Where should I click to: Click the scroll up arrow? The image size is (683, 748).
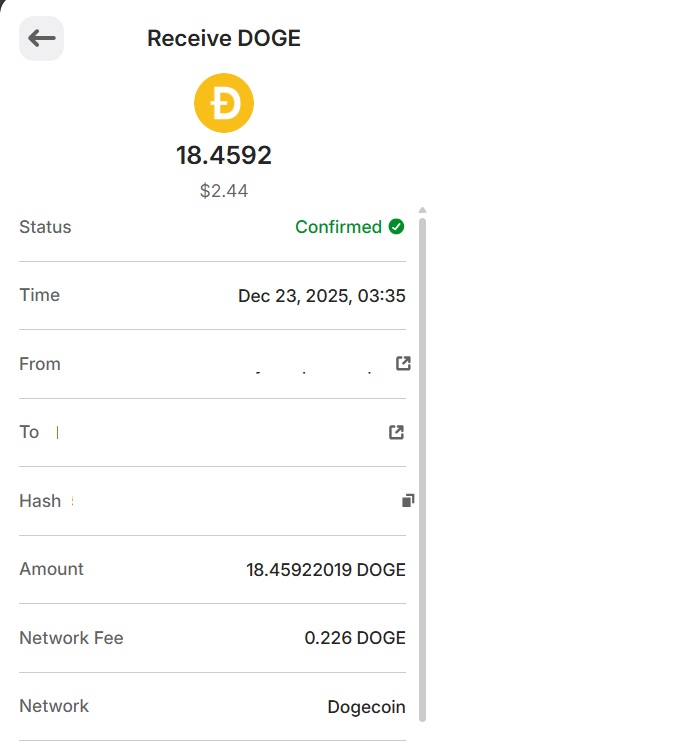pos(422,210)
